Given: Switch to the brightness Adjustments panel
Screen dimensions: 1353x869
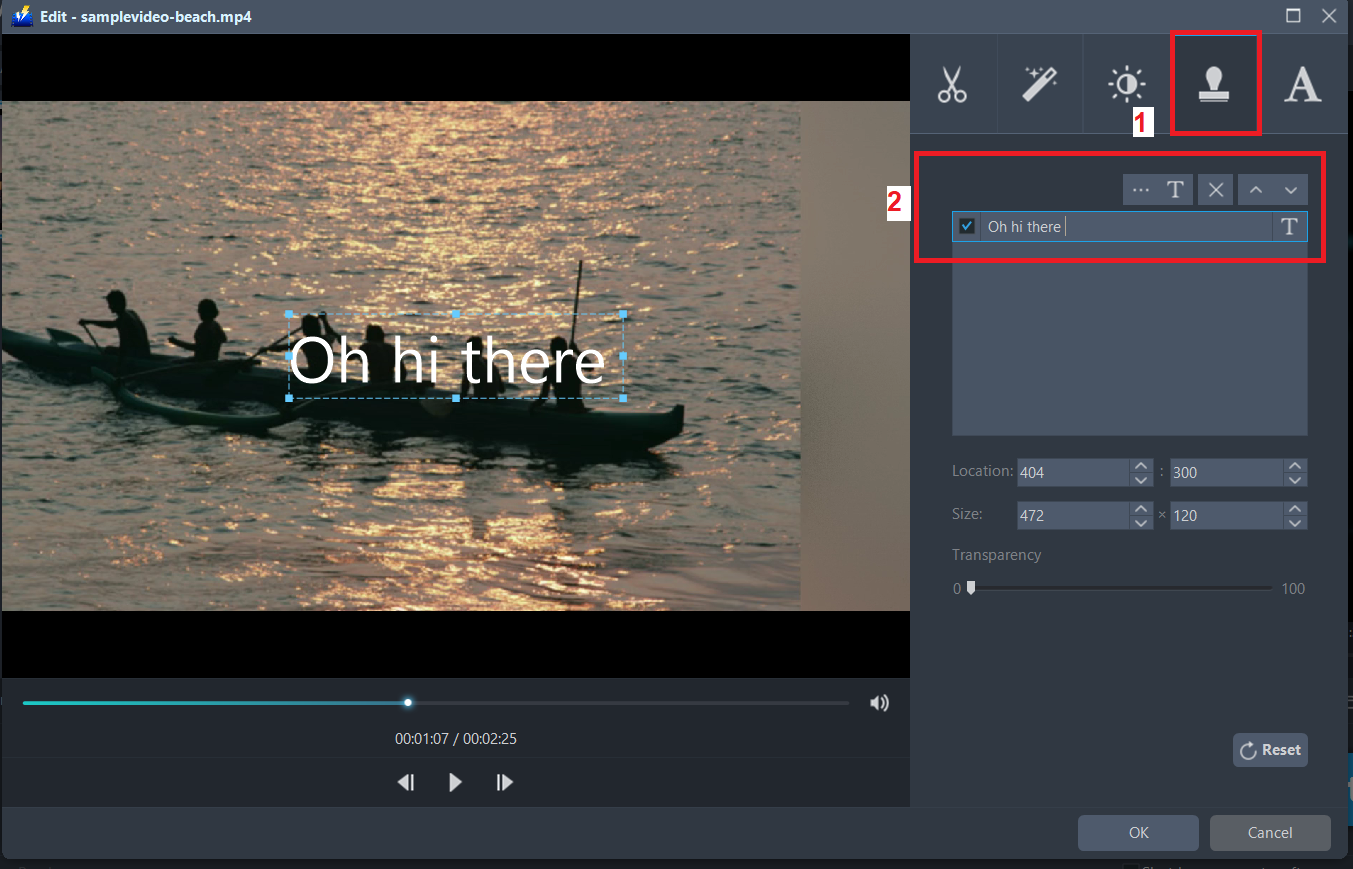Looking at the screenshot, I should click(x=1126, y=84).
